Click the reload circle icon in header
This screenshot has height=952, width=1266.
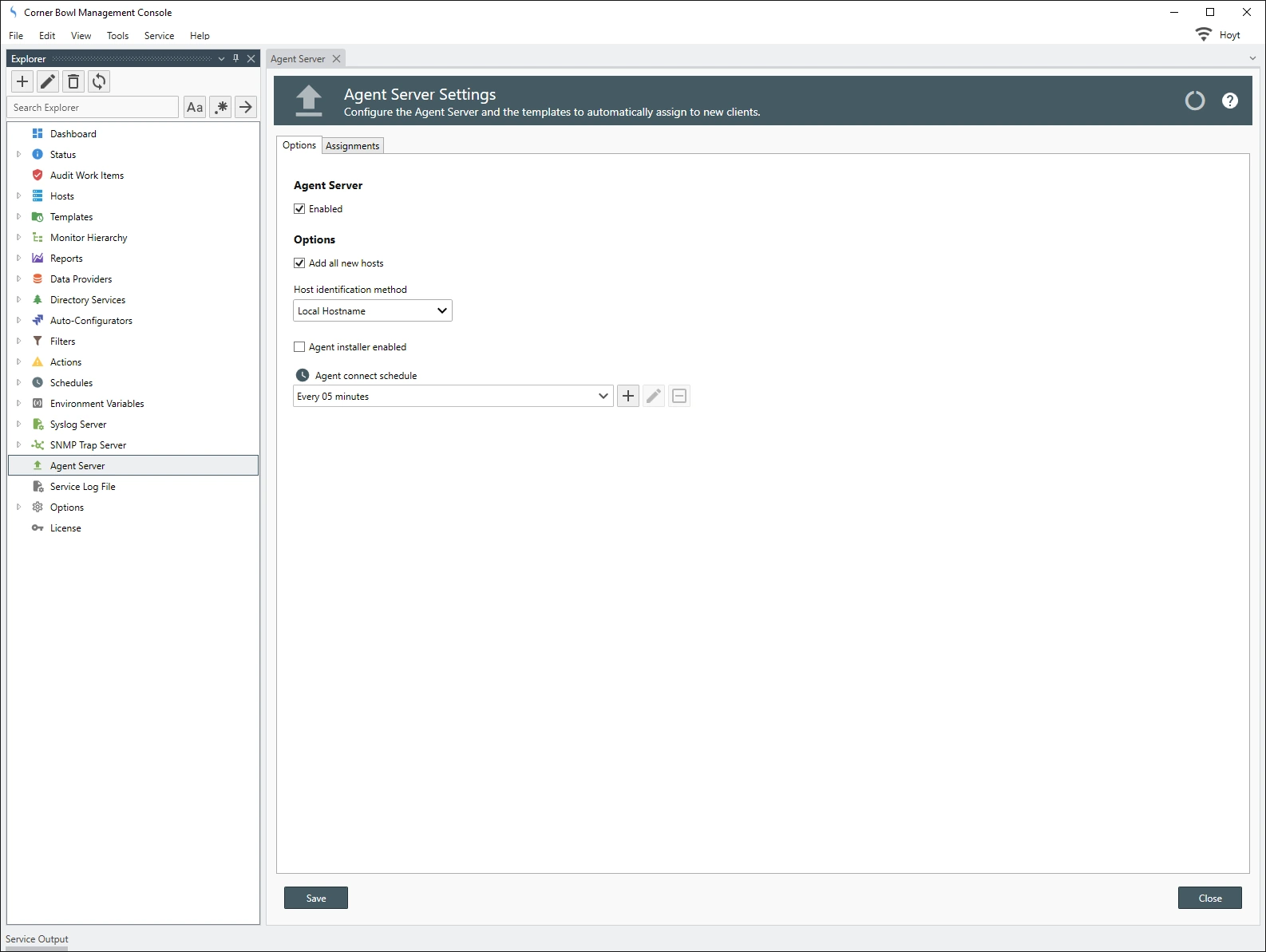click(1194, 101)
